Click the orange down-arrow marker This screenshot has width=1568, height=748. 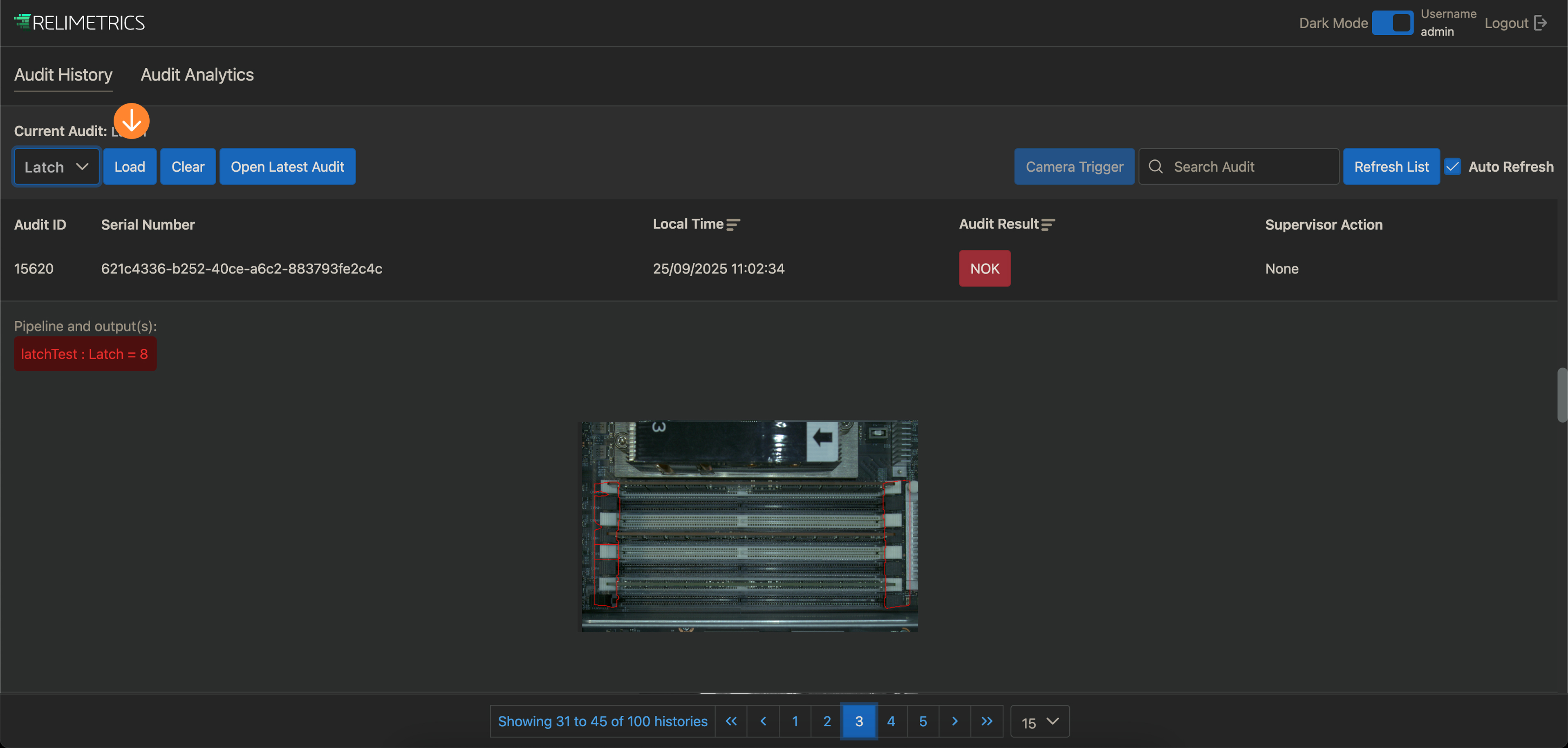click(x=132, y=121)
